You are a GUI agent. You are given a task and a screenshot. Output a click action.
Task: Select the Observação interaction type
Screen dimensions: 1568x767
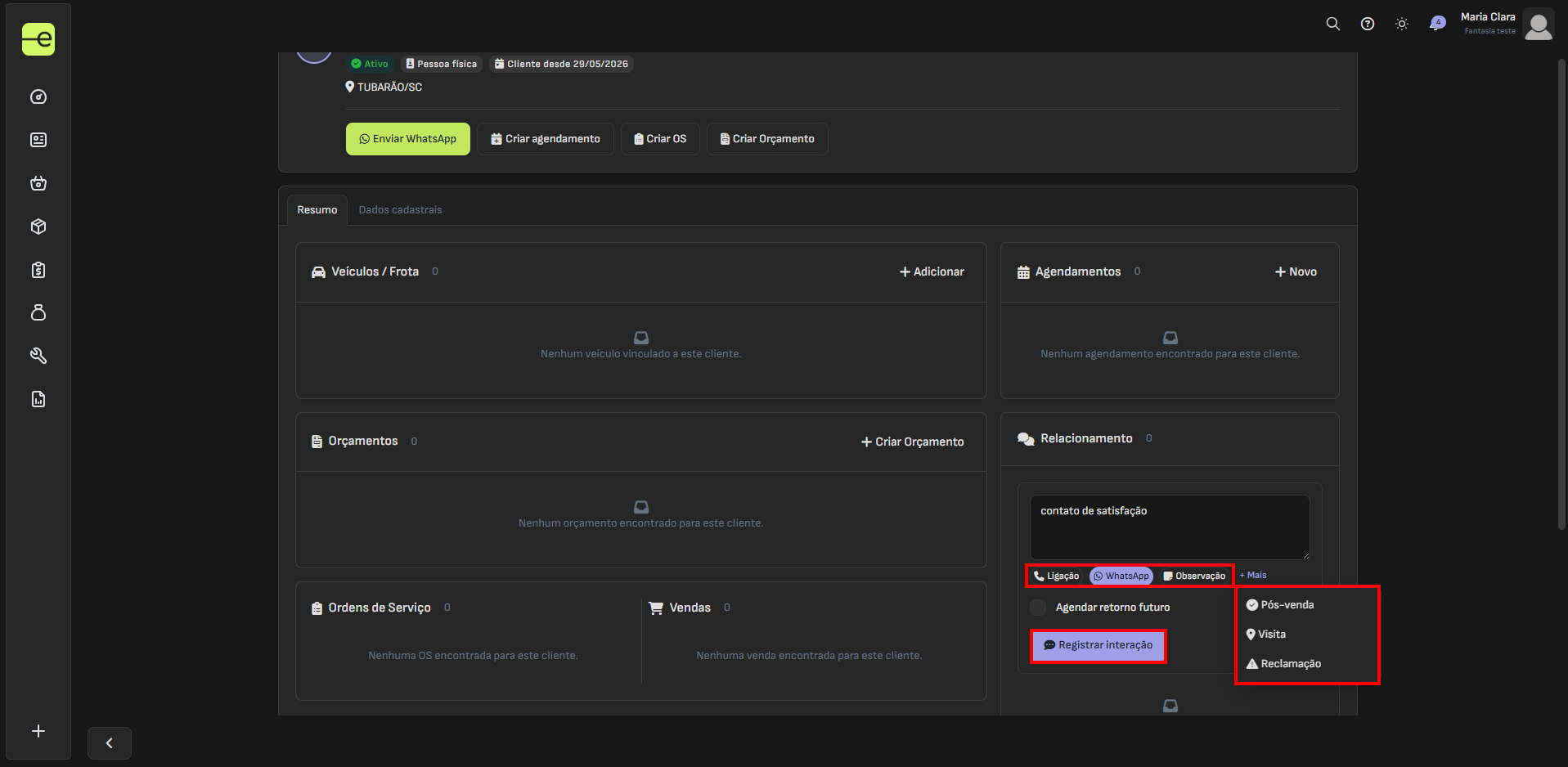1194,576
